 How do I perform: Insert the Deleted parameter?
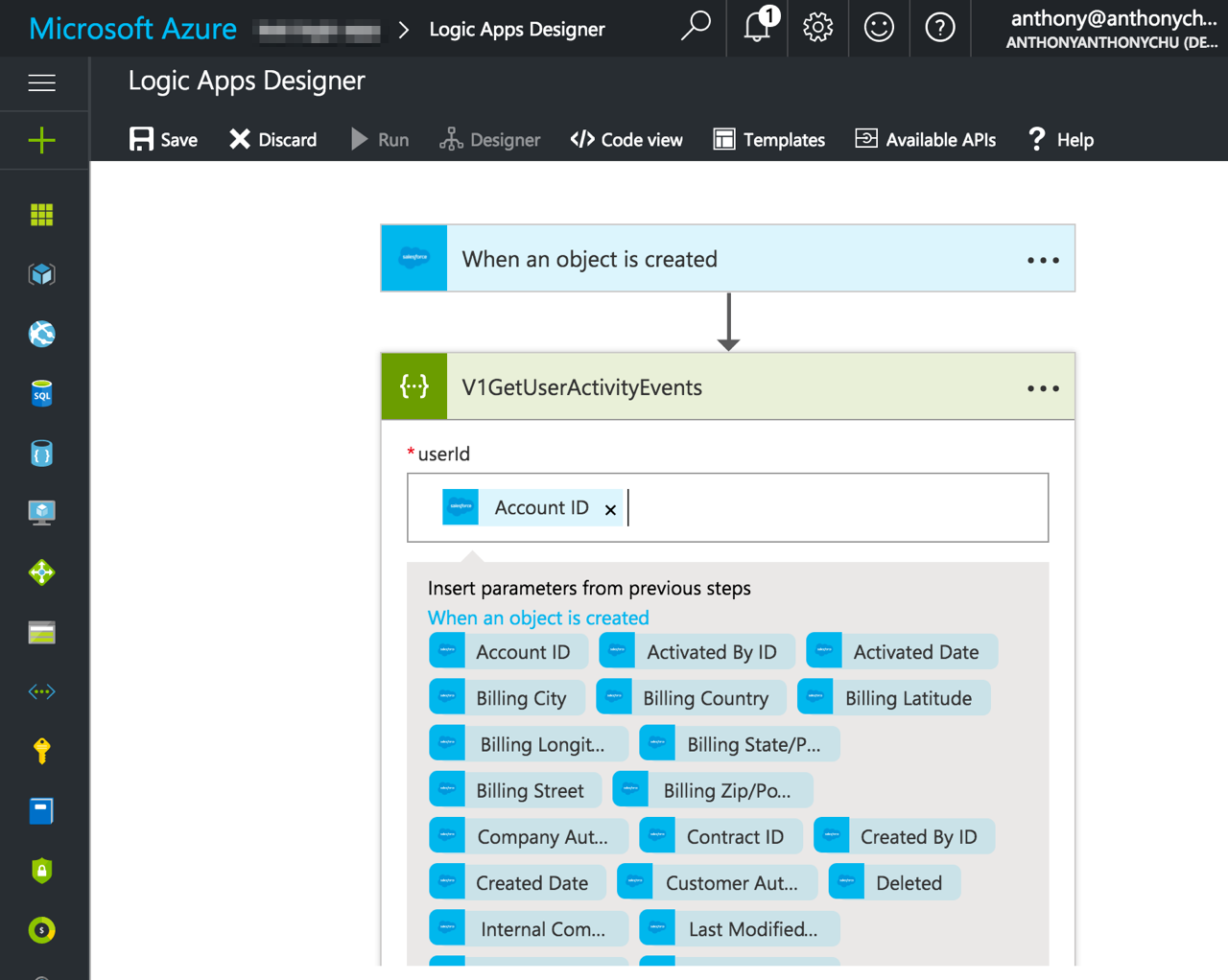click(x=894, y=881)
